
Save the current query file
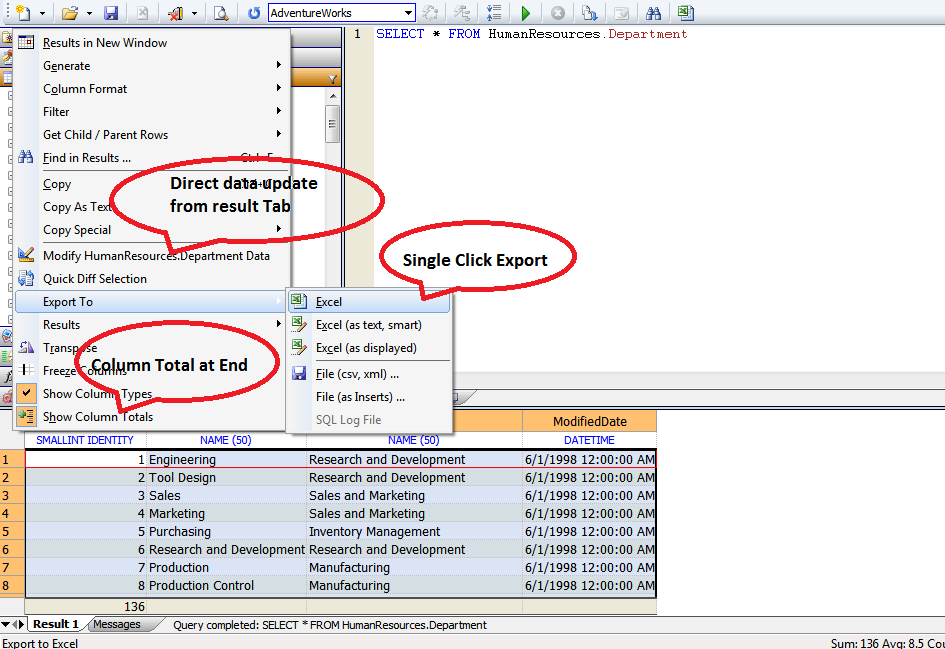pos(112,12)
